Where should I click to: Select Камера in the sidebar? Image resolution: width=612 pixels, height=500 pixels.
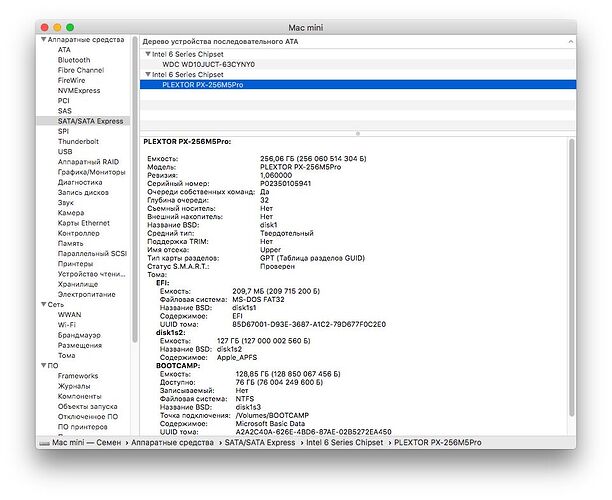coord(71,212)
